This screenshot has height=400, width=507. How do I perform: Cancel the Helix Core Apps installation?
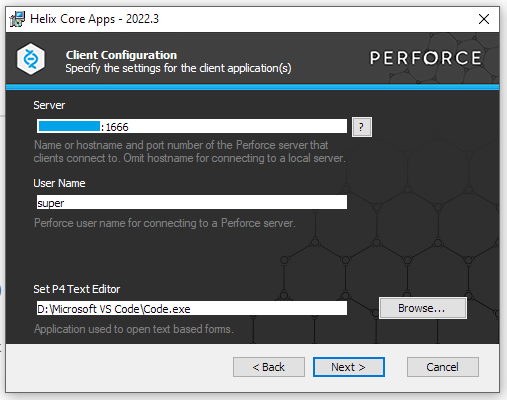443,367
